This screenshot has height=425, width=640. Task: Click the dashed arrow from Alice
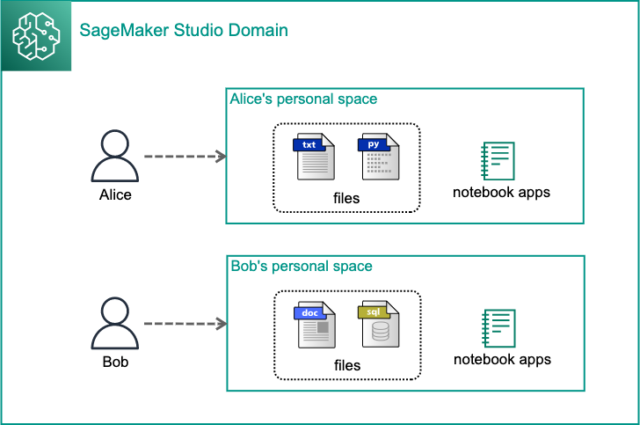click(185, 156)
